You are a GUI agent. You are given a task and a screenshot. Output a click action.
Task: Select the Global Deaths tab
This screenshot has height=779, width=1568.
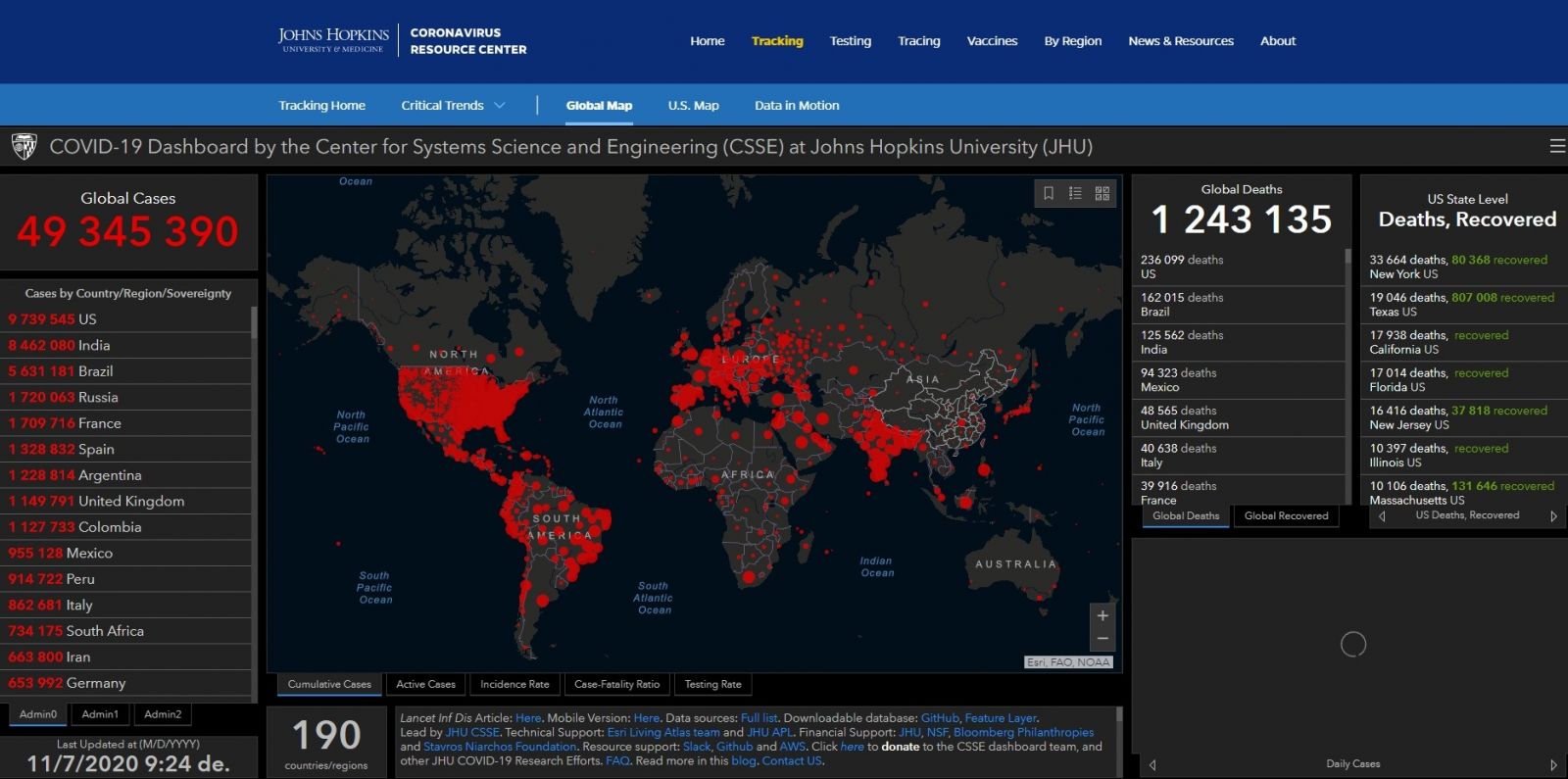coord(1186,515)
